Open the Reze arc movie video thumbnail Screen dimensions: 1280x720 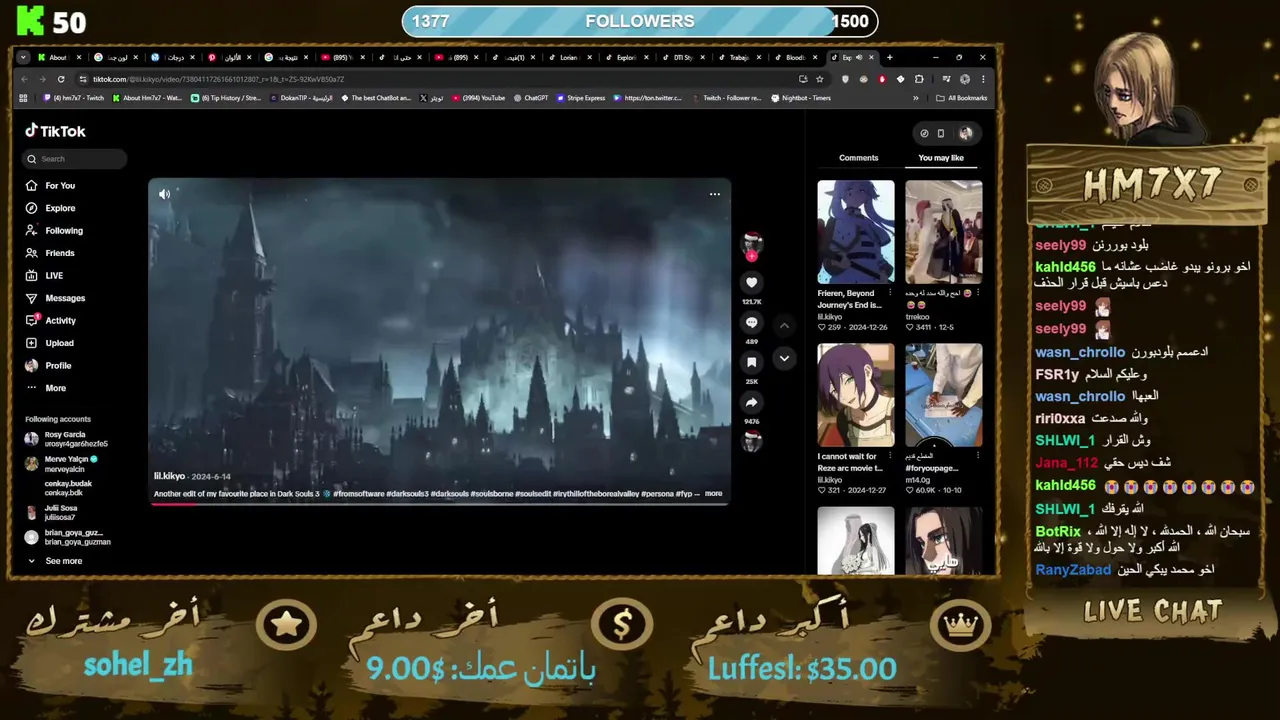tap(856, 395)
